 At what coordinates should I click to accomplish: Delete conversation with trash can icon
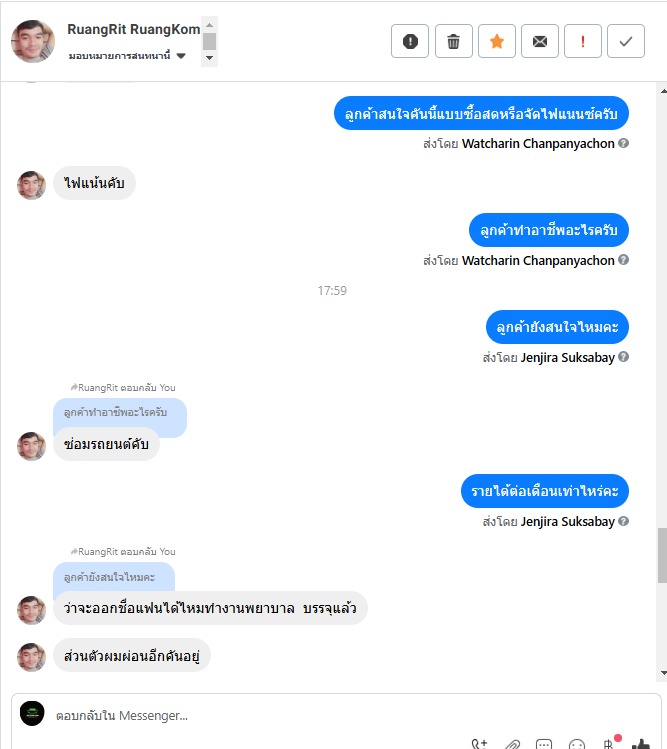[x=453, y=41]
